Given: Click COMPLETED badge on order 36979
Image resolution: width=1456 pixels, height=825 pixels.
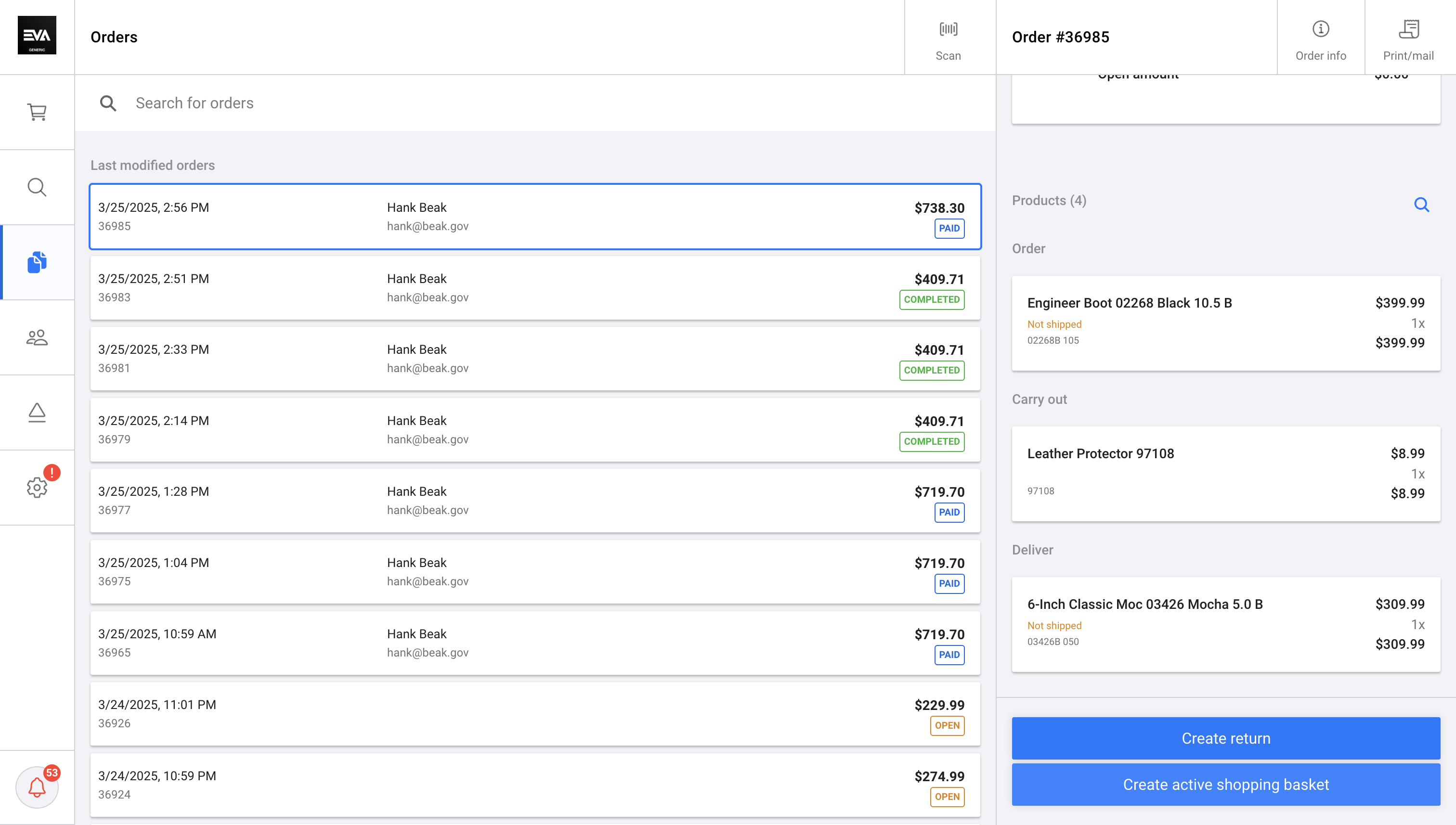Looking at the screenshot, I should coord(932,441).
